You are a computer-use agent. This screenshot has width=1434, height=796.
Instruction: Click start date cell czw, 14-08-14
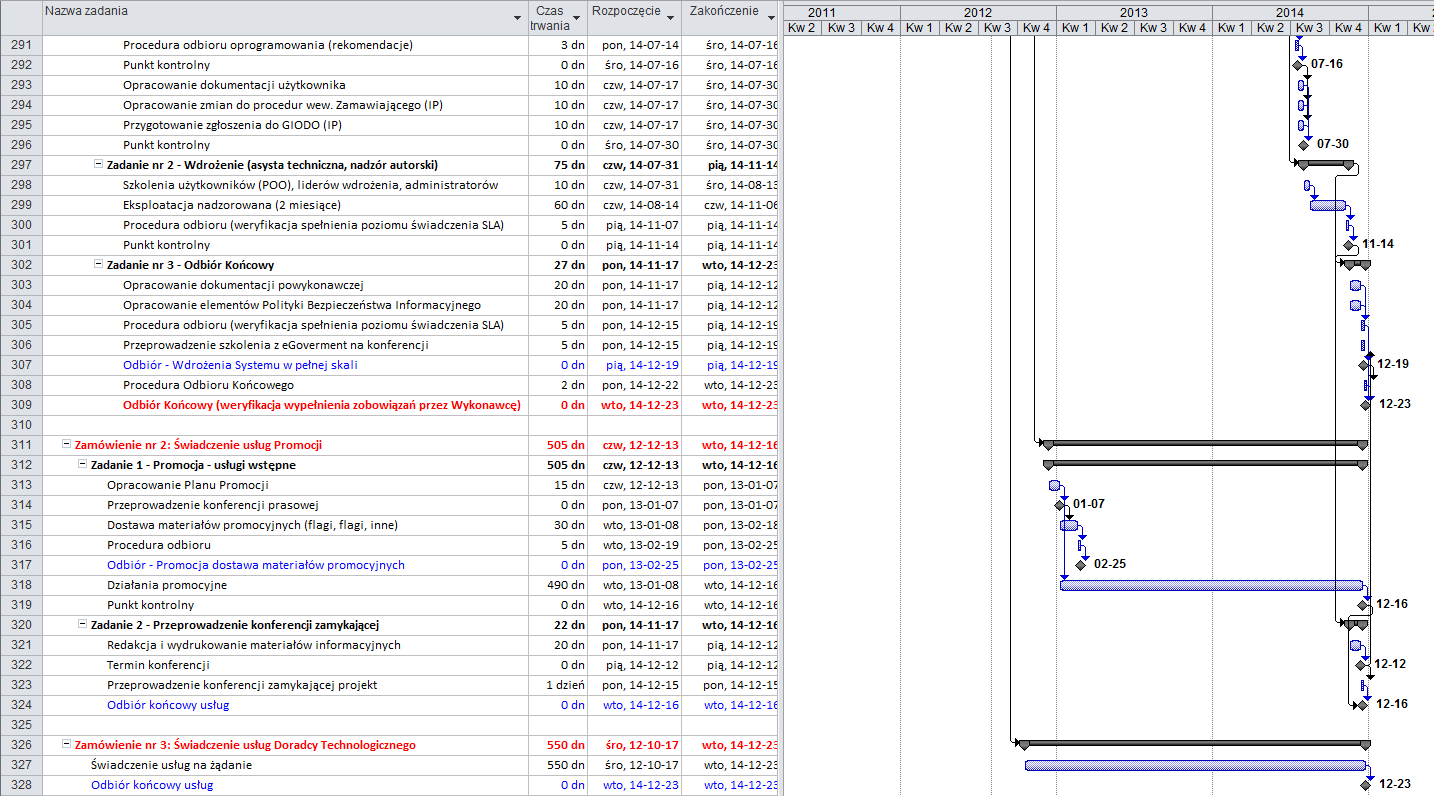tap(635, 205)
